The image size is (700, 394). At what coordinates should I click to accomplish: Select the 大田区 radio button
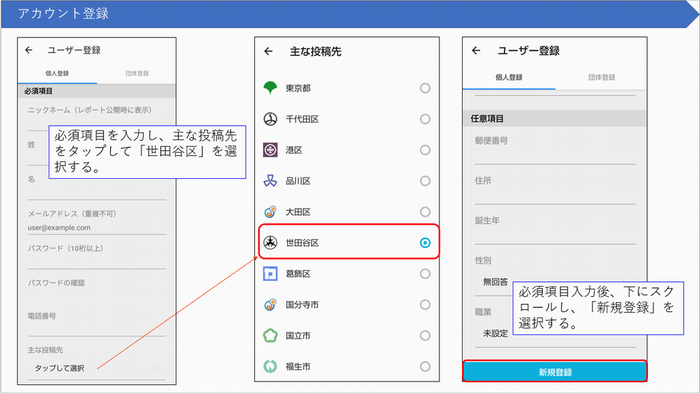coord(425,212)
